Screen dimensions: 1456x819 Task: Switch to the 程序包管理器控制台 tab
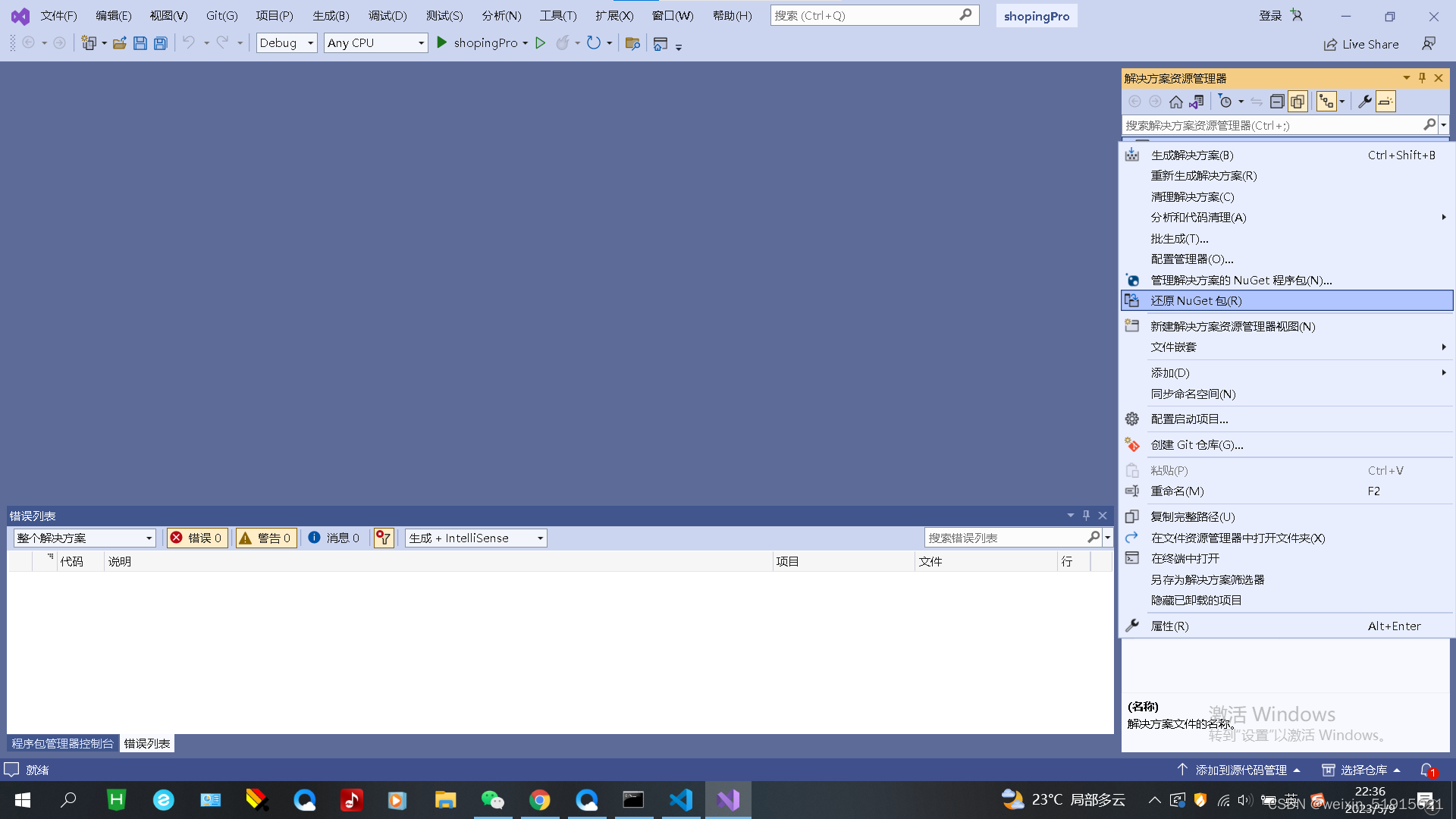[x=63, y=743]
